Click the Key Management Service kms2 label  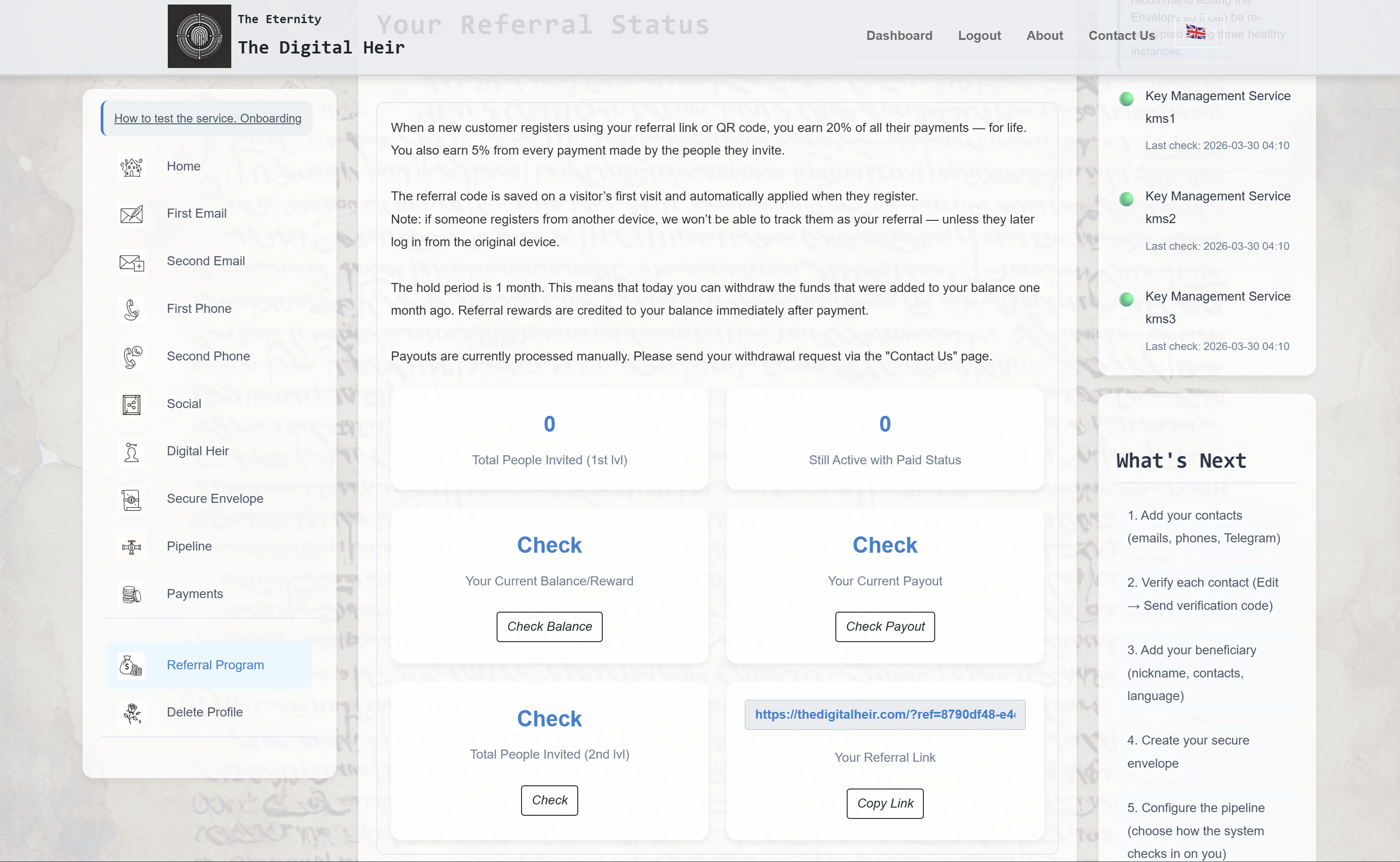coord(1218,208)
